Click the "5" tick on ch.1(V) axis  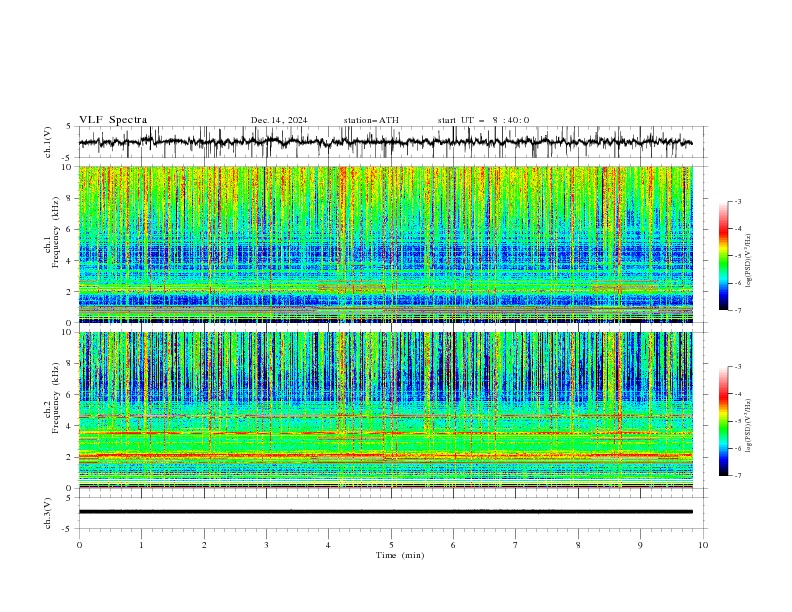coord(68,127)
